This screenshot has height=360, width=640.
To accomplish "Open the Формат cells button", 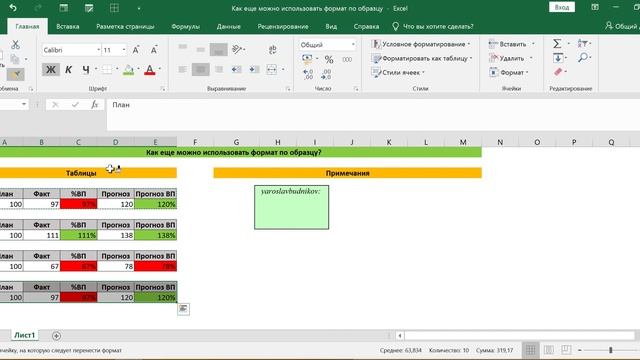I will tap(509, 72).
